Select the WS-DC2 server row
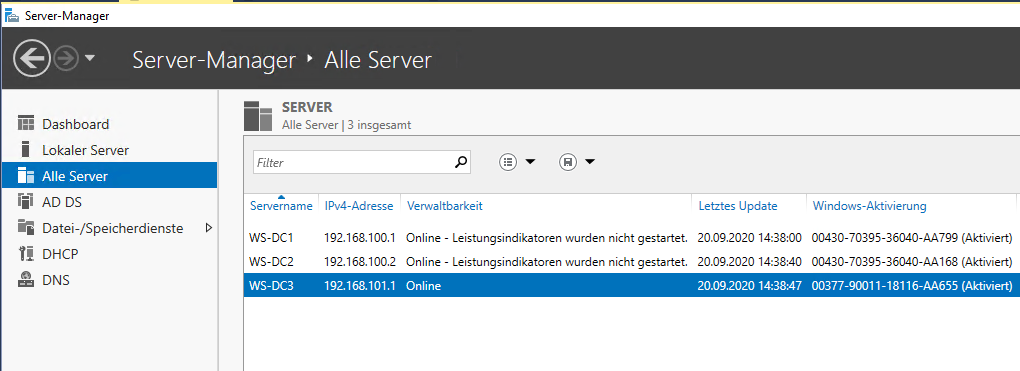This screenshot has height=371, width=1020. click(631, 262)
